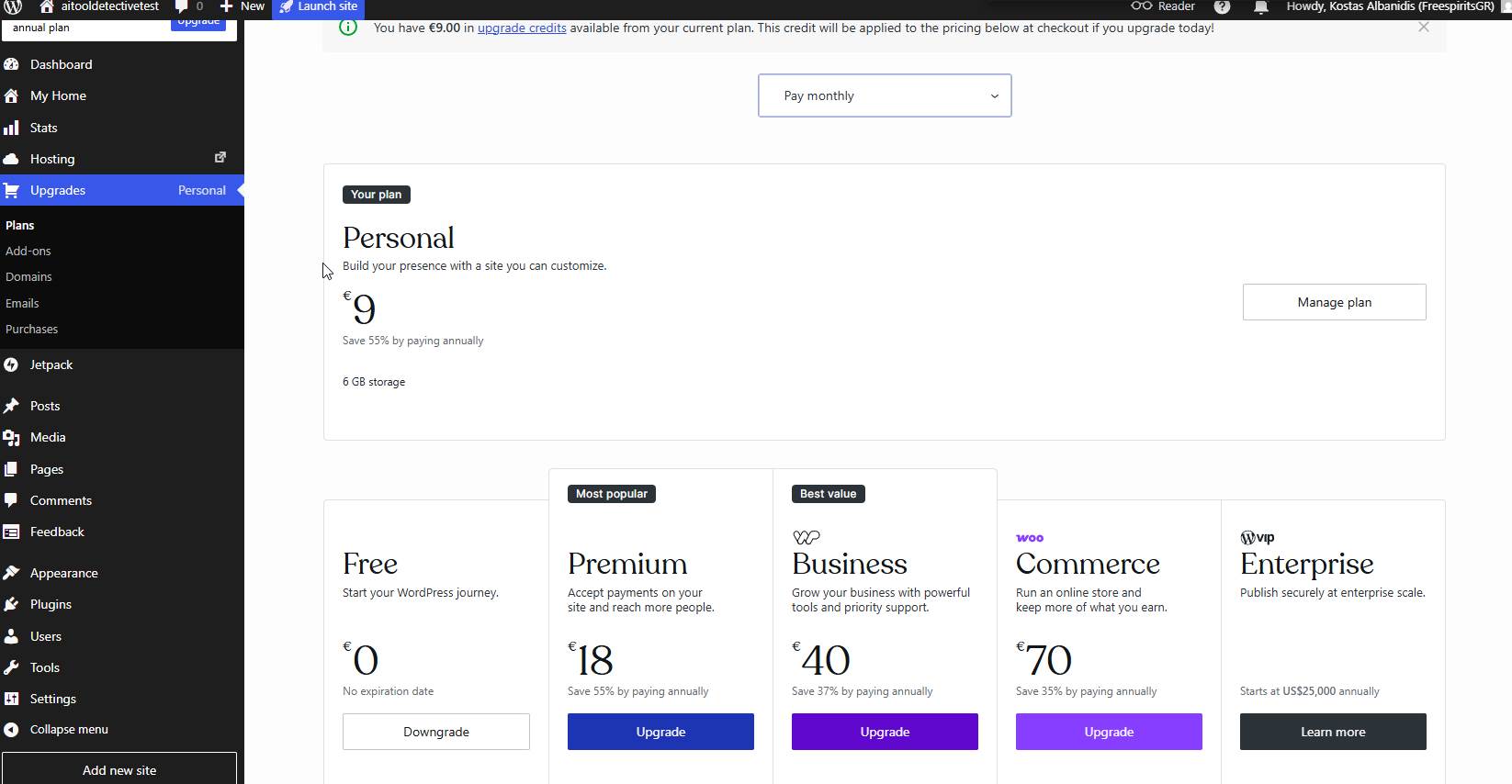Viewport: 1512px width, 784px height.
Task: Dismiss the upgrade credits notice
Action: pos(1424,27)
